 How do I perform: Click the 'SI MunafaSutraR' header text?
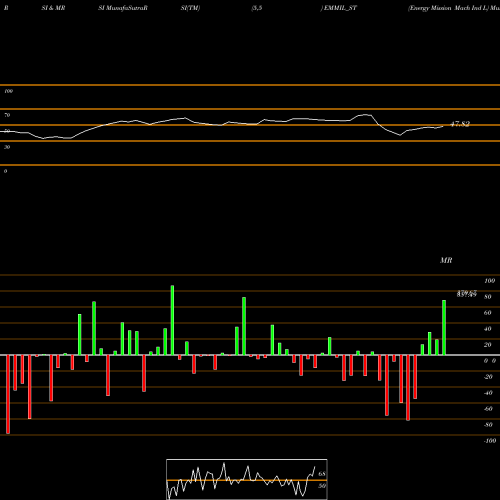point(123,8)
